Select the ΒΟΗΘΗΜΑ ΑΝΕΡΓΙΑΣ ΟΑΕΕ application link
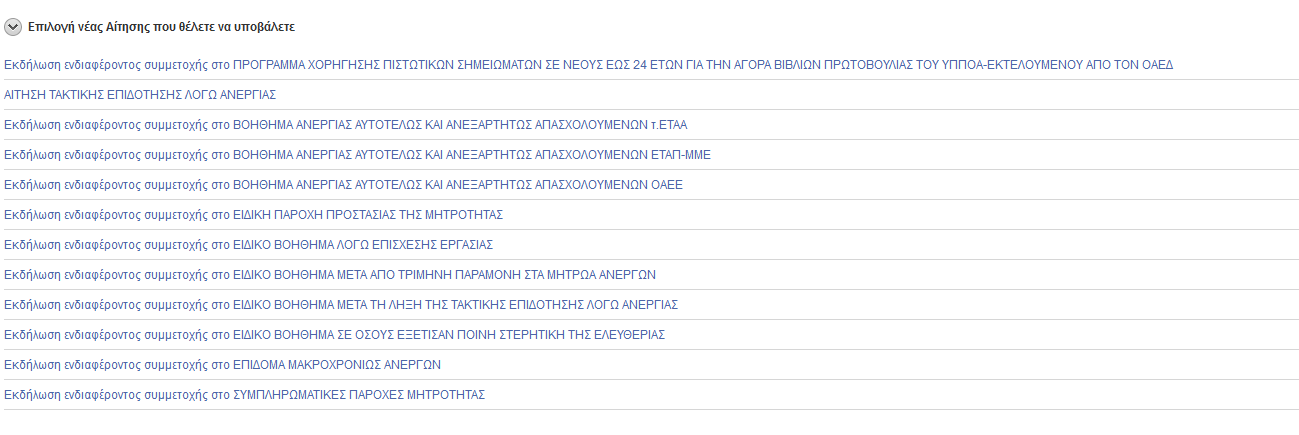The width and height of the screenshot is (1299, 435). (x=343, y=184)
